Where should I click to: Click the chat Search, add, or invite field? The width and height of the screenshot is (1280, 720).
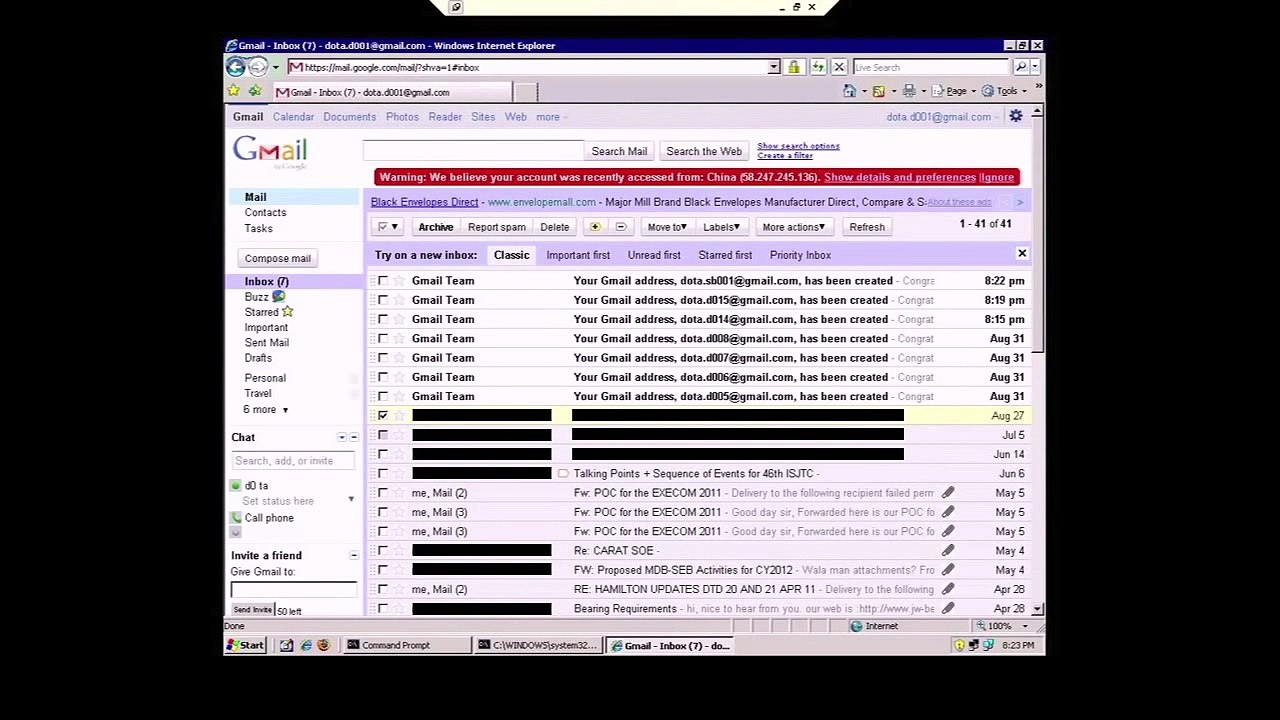tap(293, 461)
